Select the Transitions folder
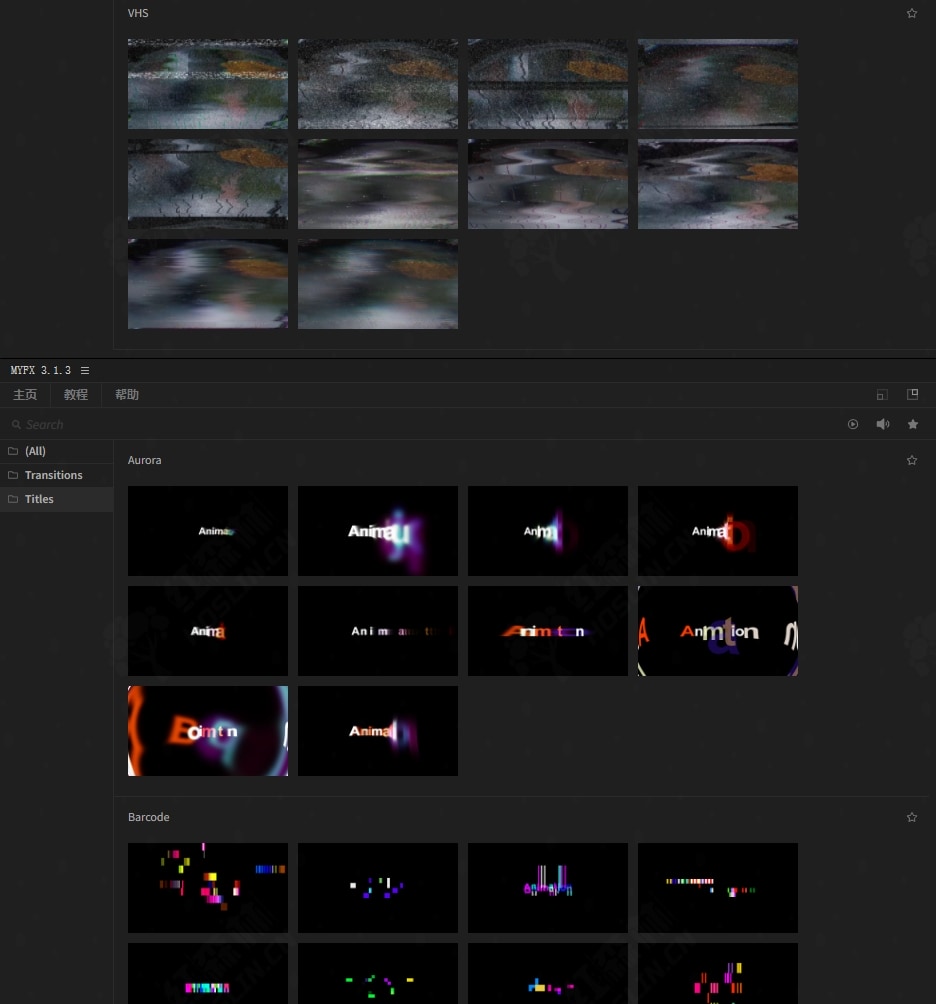Viewport: 936px width, 1004px height. [x=56, y=475]
